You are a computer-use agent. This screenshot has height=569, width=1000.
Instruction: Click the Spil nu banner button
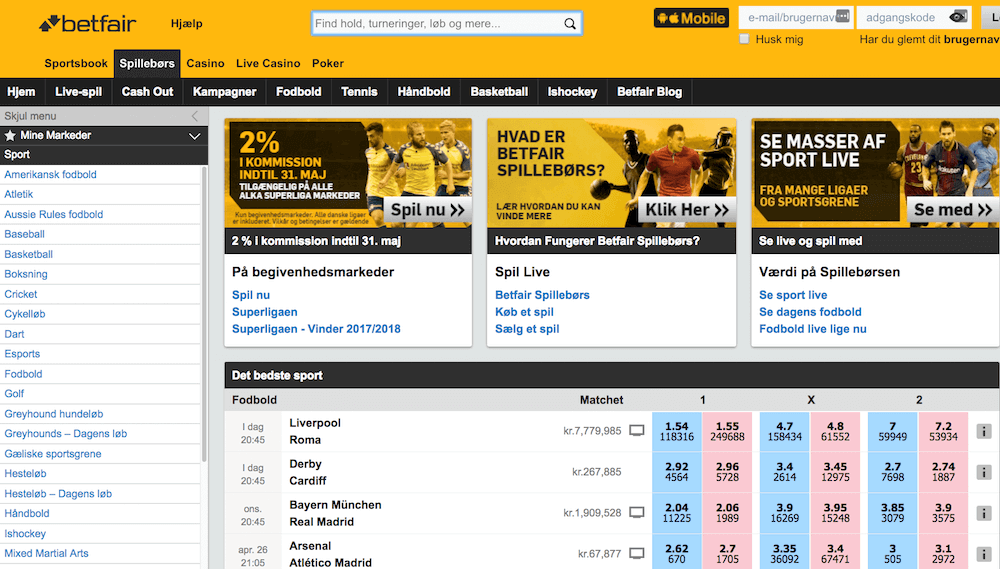[428, 210]
